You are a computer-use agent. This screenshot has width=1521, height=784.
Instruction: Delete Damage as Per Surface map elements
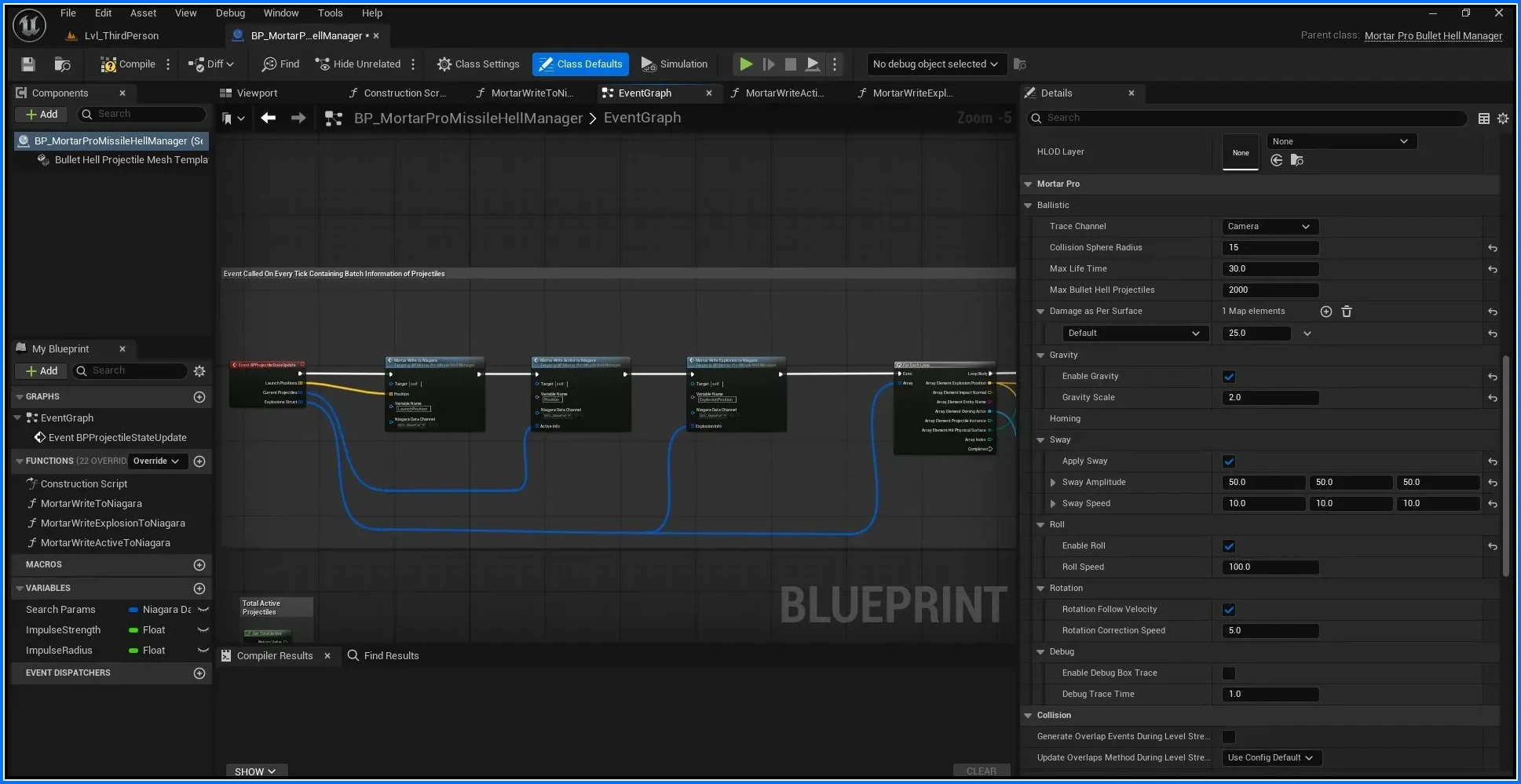coord(1347,312)
